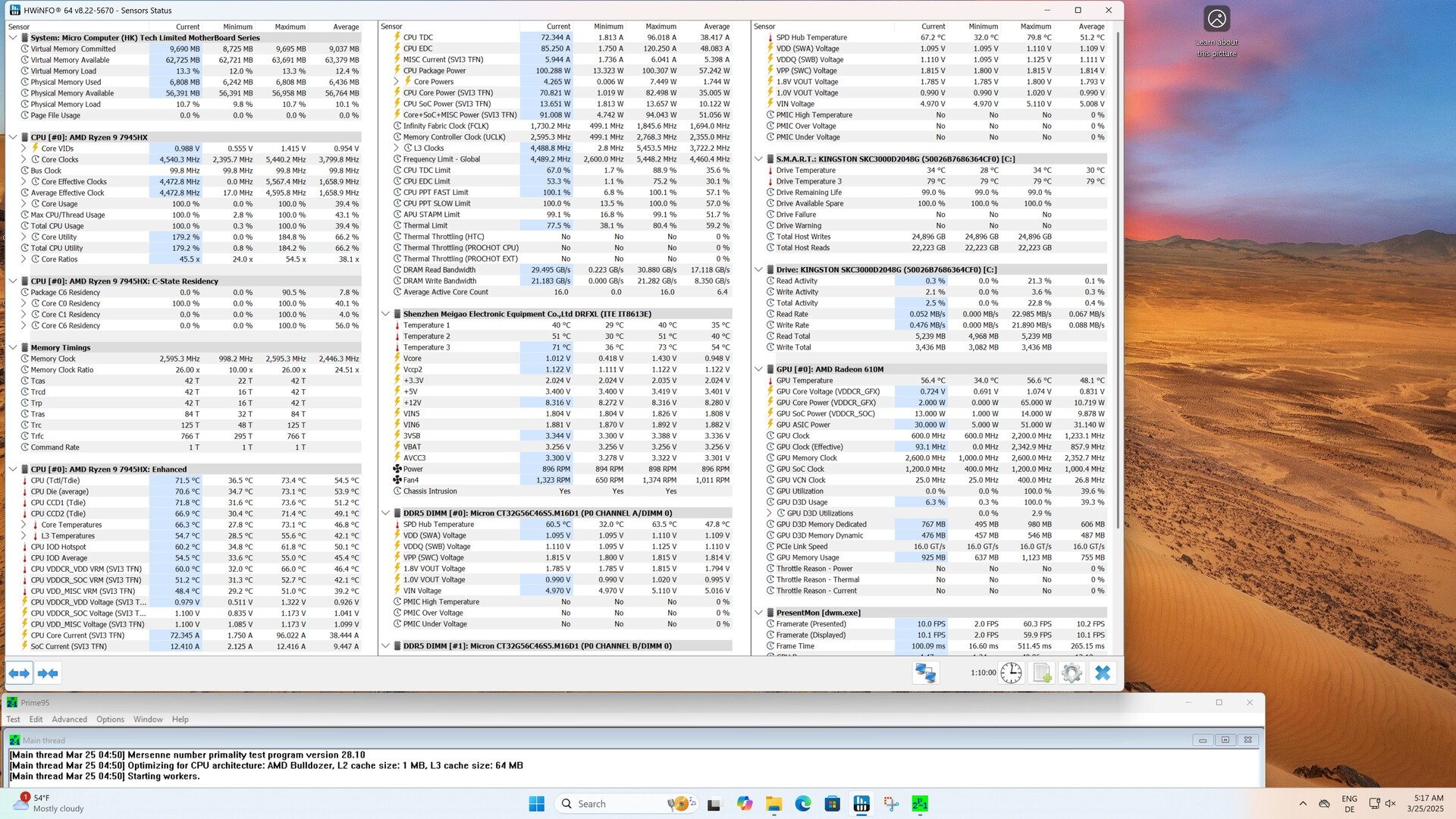Click the shrink columns arrows button

[48, 673]
